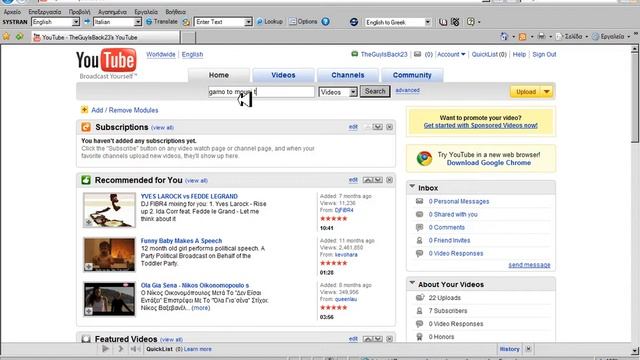The height and width of the screenshot is (360, 640).
Task: Click the Upload button
Action: point(526,92)
